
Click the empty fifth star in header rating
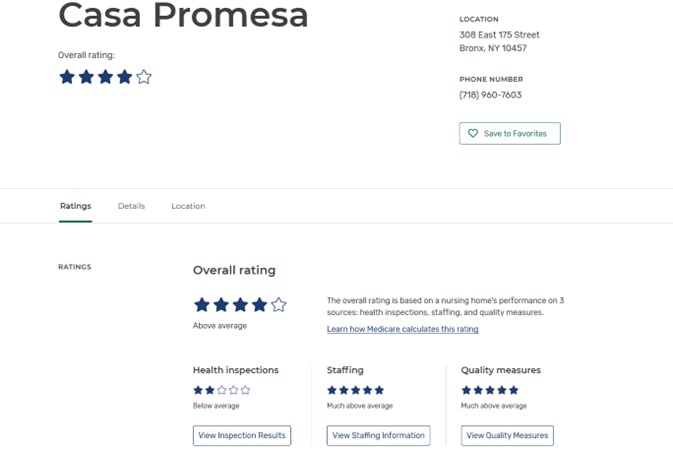pyautogui.click(x=144, y=77)
